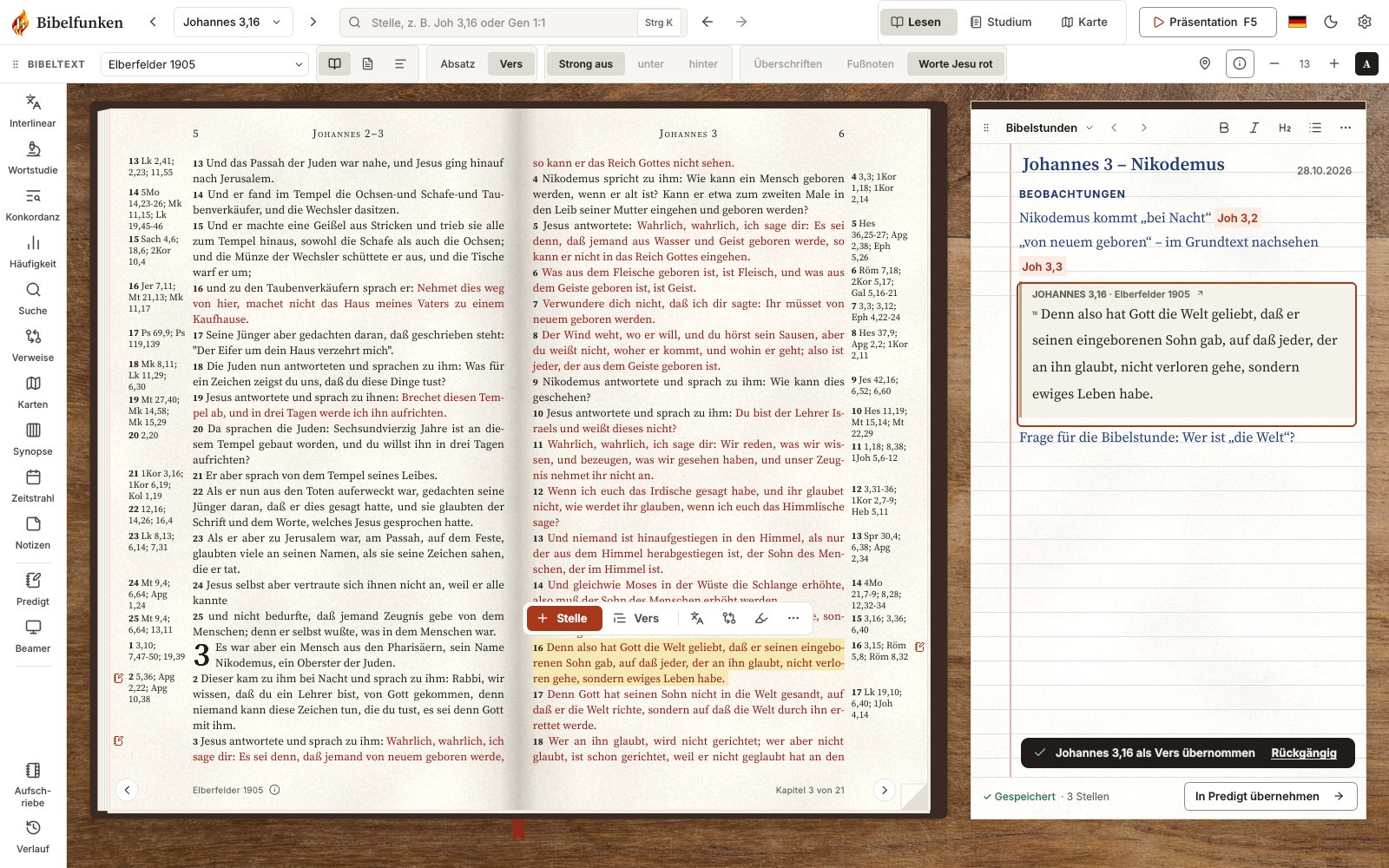Viewport: 1389px width, 868px height.
Task: Open the Johannes 3,16 passage dropdown
Action: pyautogui.click(x=233, y=22)
